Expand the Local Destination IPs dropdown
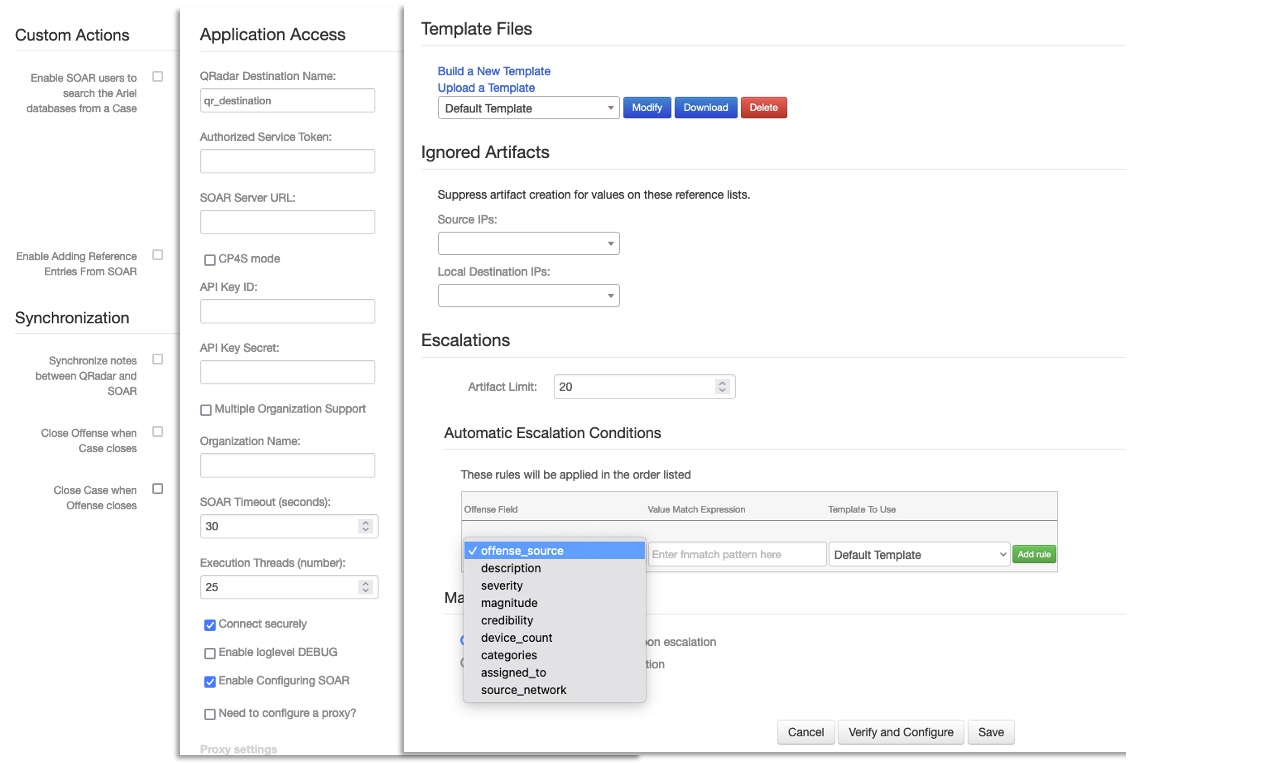This screenshot has height=763, width=1280. click(528, 295)
